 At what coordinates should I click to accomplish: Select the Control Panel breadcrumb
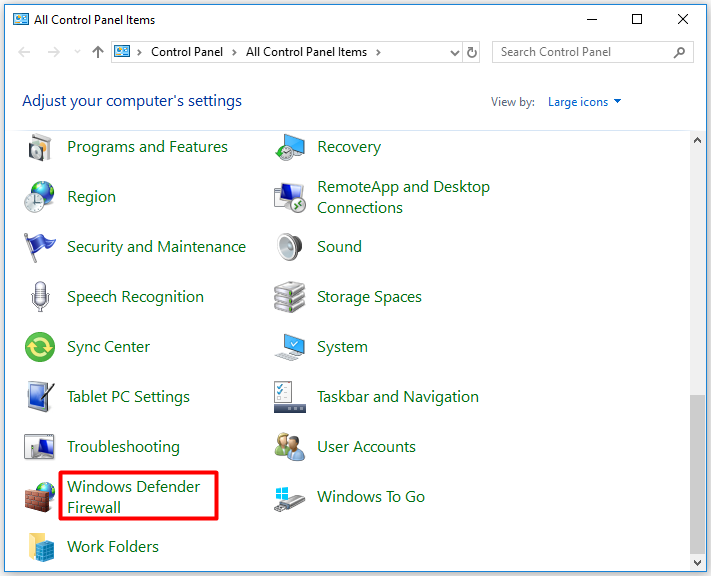[x=187, y=52]
